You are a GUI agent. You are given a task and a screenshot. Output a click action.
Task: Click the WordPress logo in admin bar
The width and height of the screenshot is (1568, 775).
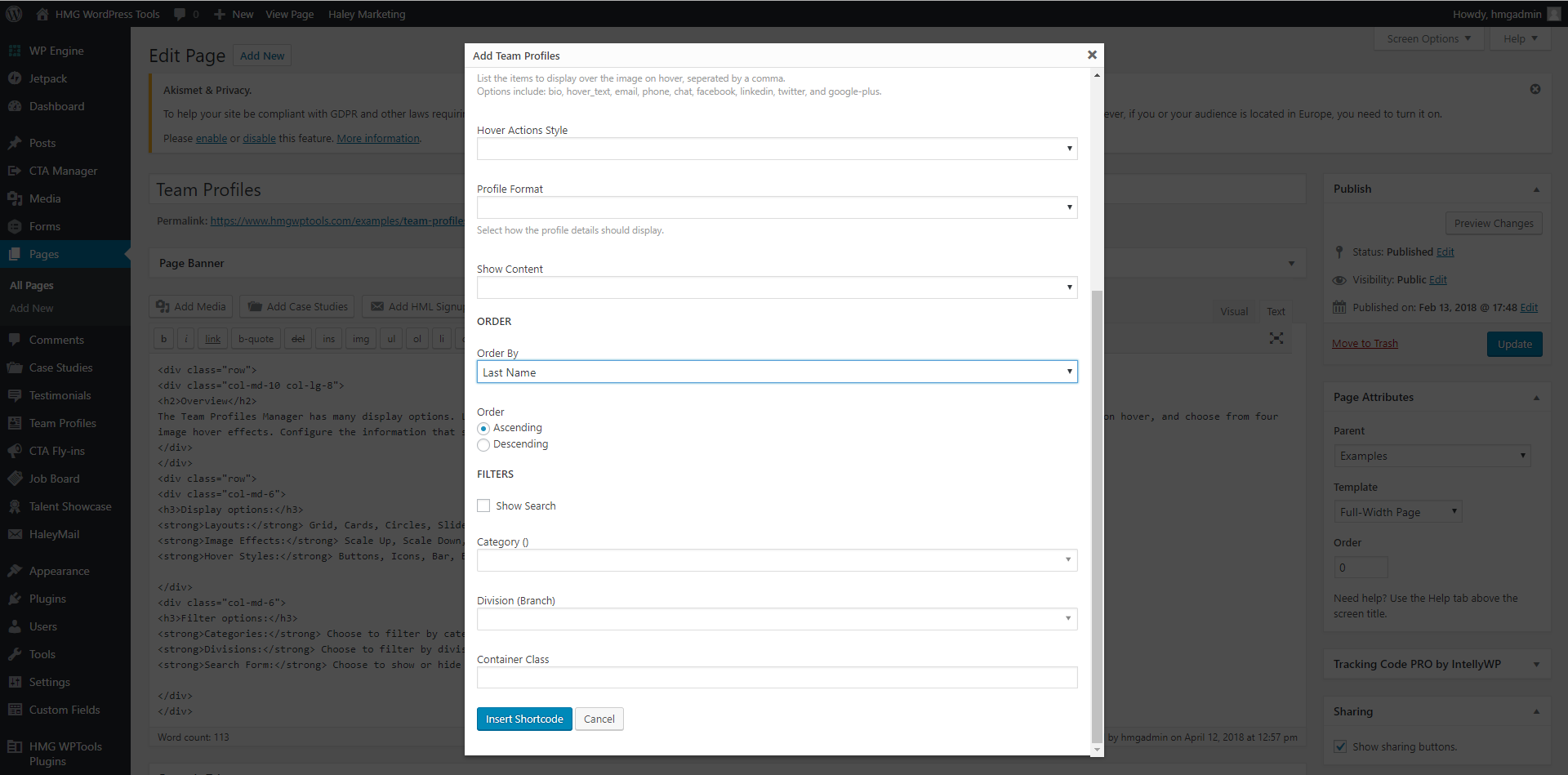(14, 14)
